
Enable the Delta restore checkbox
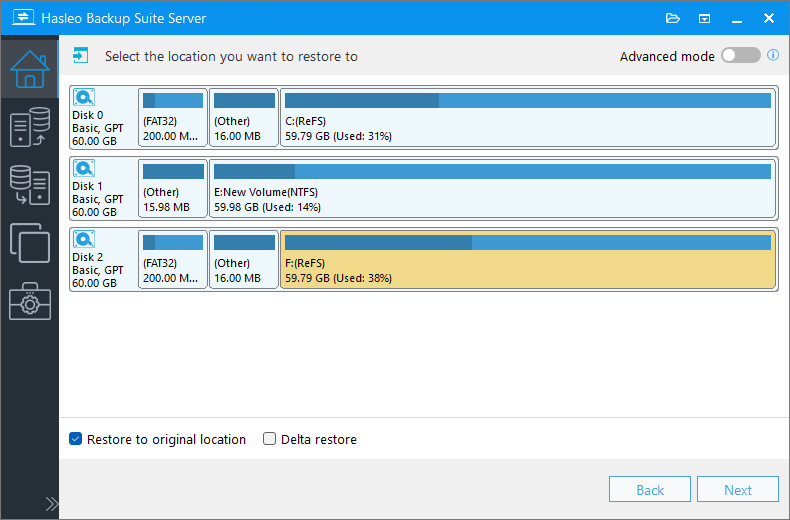[269, 439]
